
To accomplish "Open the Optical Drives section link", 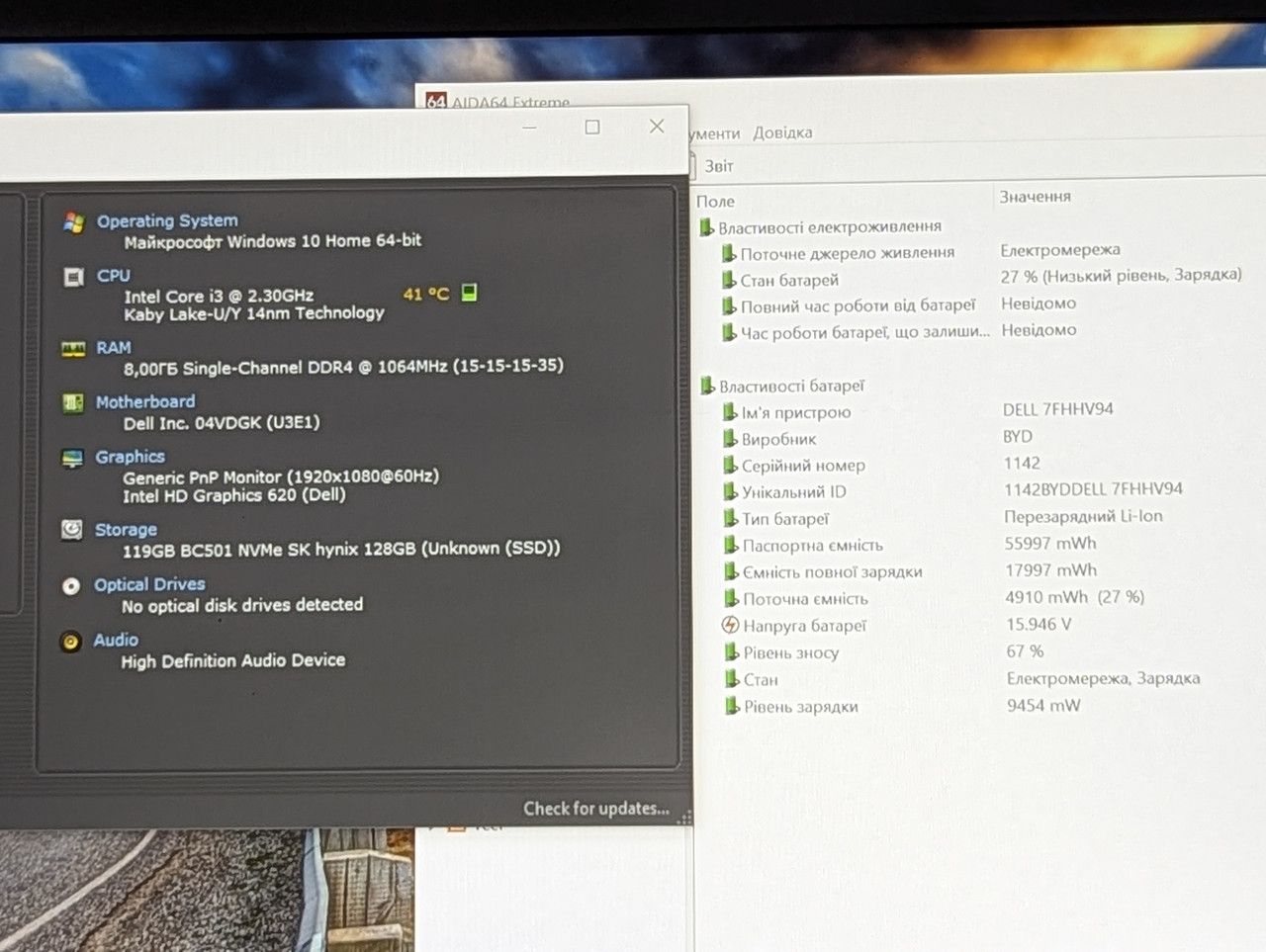I will pyautogui.click(x=149, y=584).
